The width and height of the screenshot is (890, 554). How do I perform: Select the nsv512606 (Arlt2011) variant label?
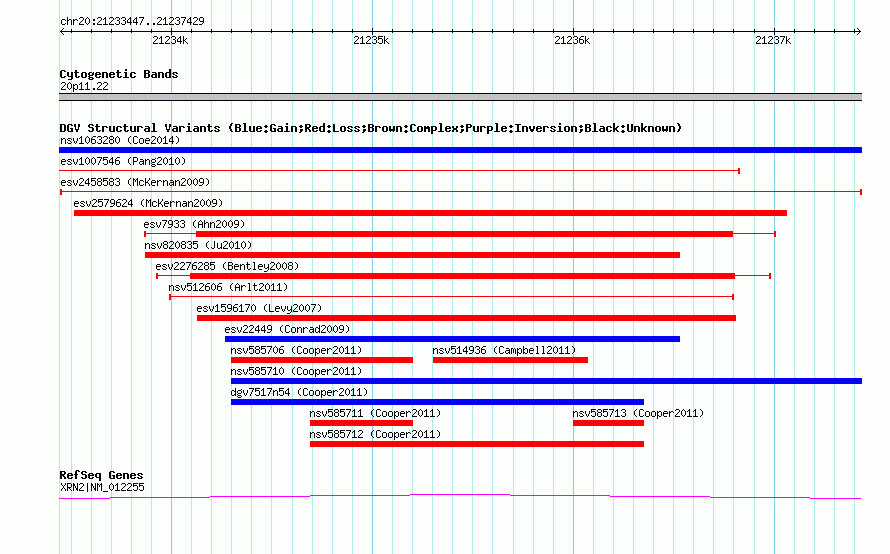pos(228,287)
